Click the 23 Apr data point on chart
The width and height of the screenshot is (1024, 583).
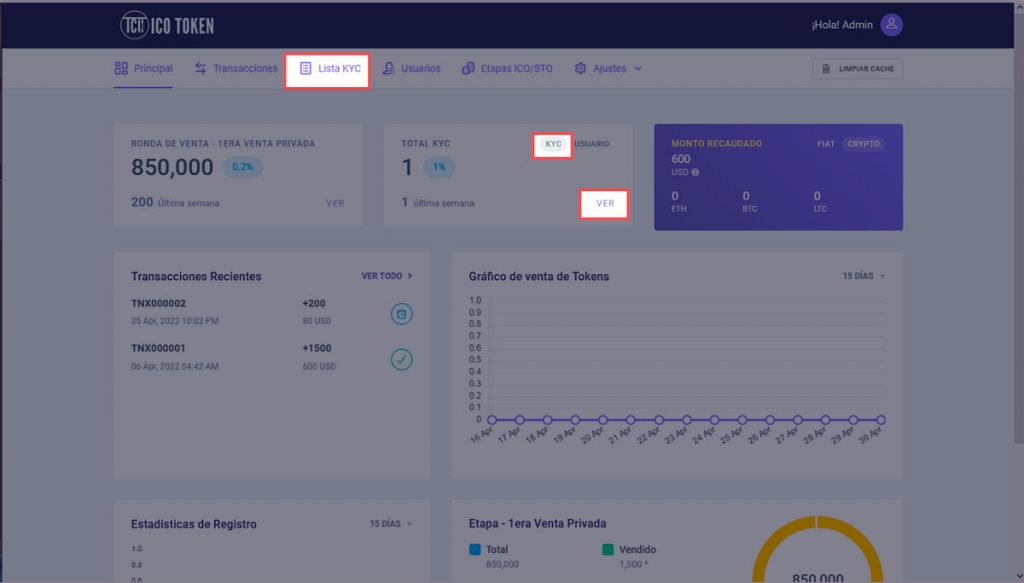[686, 420]
